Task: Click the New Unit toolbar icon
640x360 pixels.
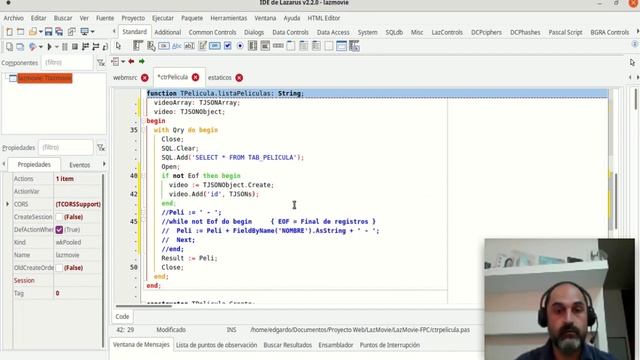Action: [x=9, y=32]
